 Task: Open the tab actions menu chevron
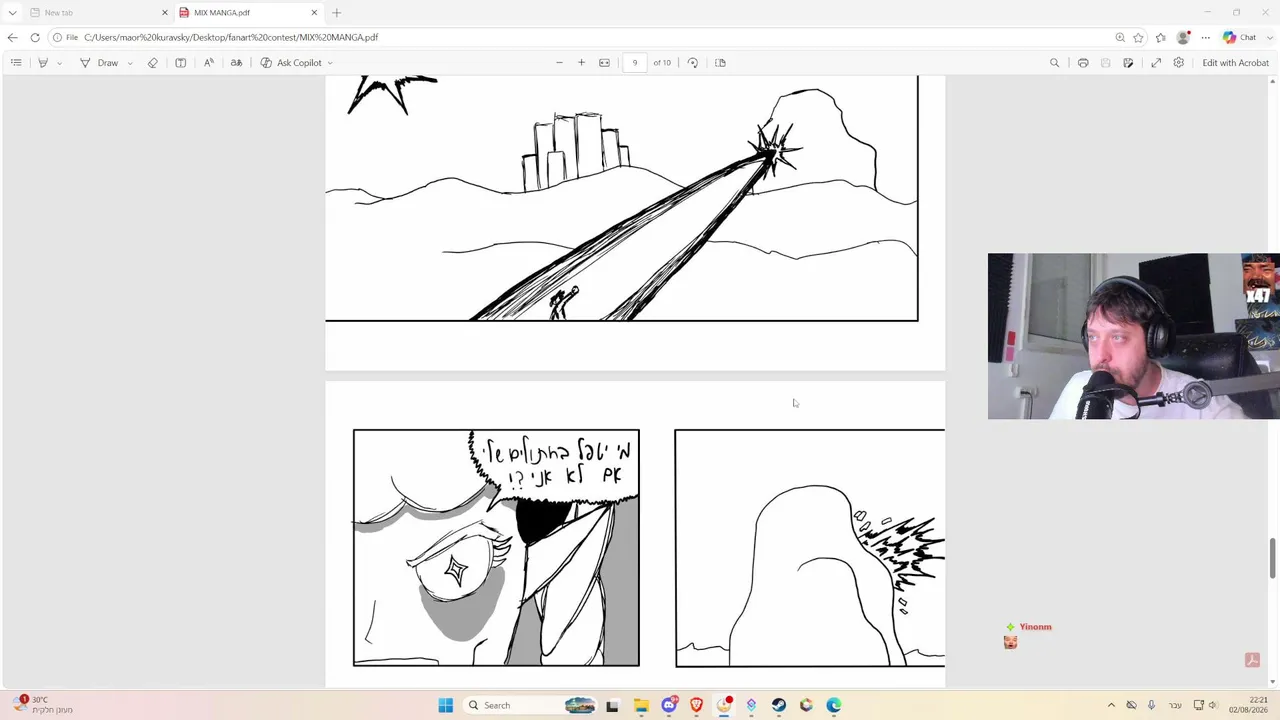pyautogui.click(x=12, y=13)
